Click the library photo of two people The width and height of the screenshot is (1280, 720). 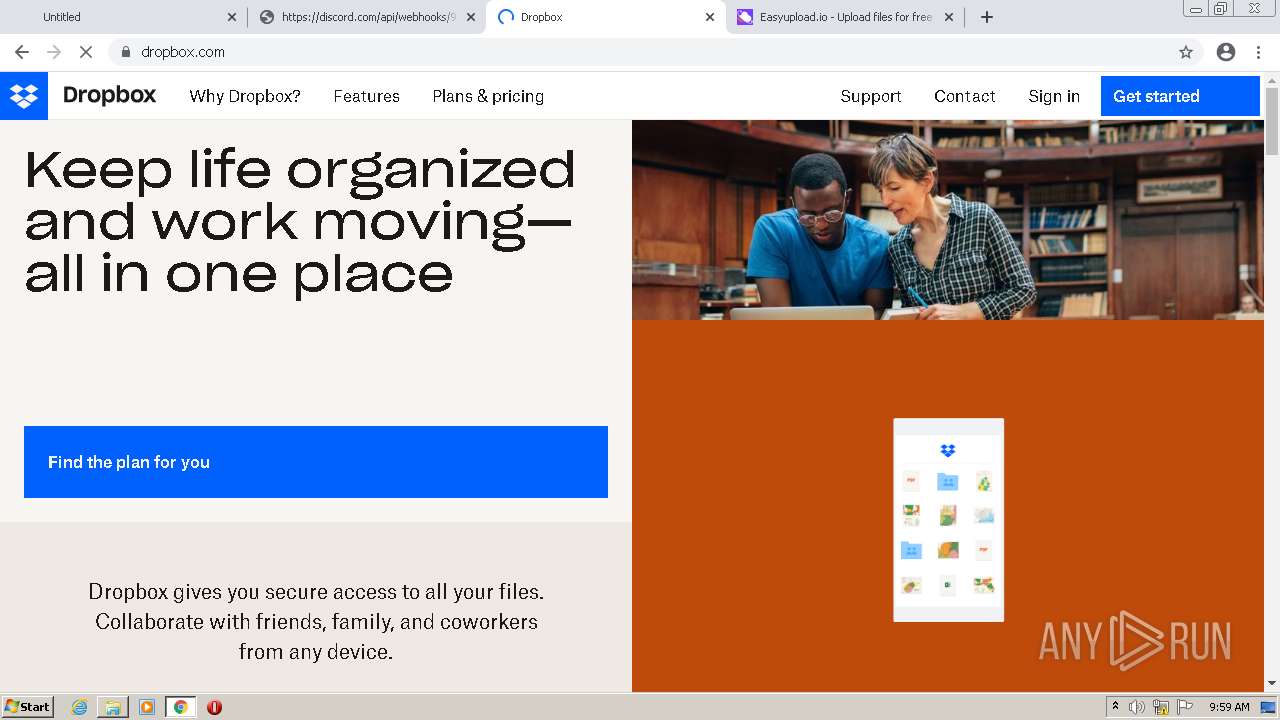point(948,220)
